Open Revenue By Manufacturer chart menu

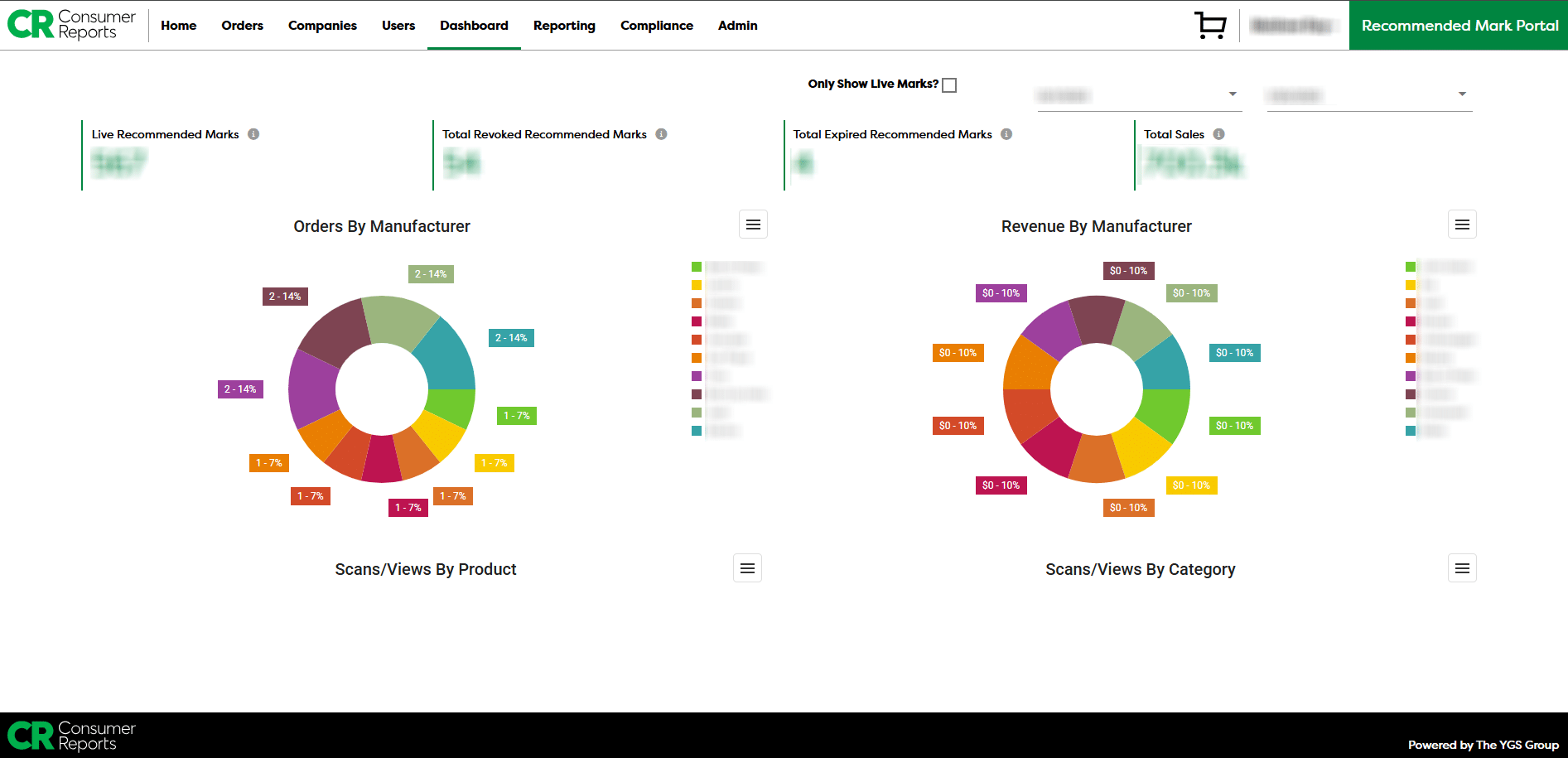tap(1462, 225)
